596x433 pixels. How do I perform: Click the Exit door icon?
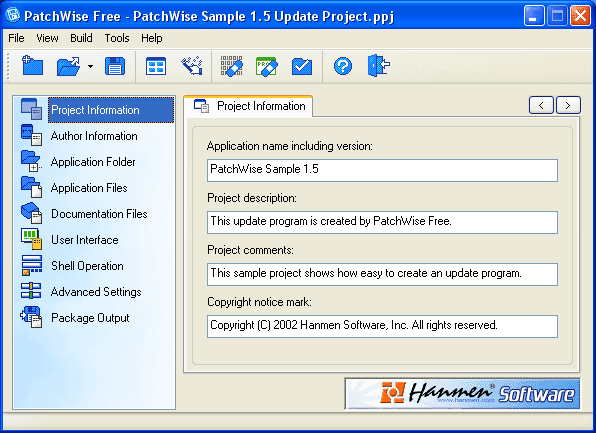[379, 65]
